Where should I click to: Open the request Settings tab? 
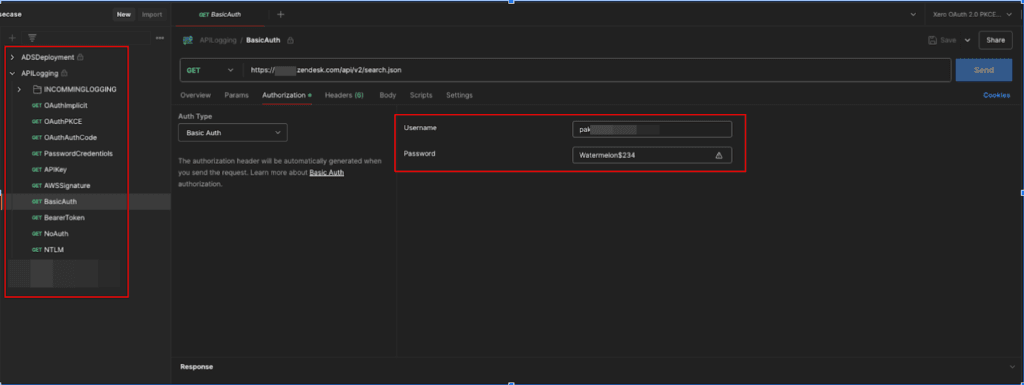coord(459,95)
